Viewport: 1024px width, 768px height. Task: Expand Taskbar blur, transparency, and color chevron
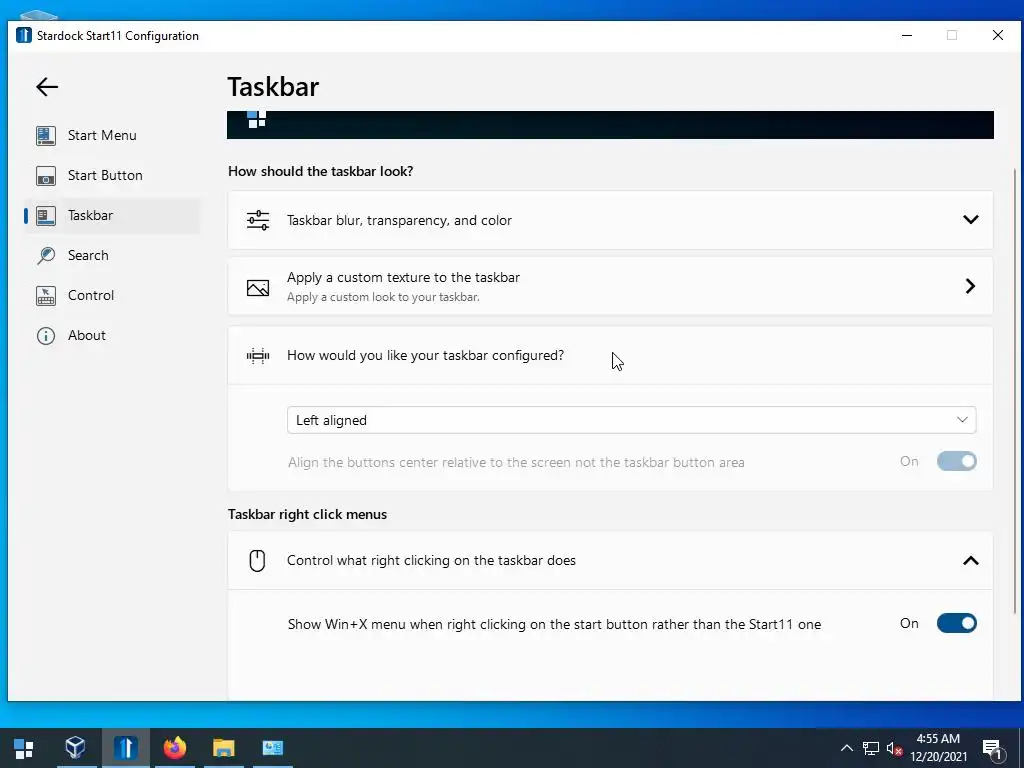click(970, 220)
